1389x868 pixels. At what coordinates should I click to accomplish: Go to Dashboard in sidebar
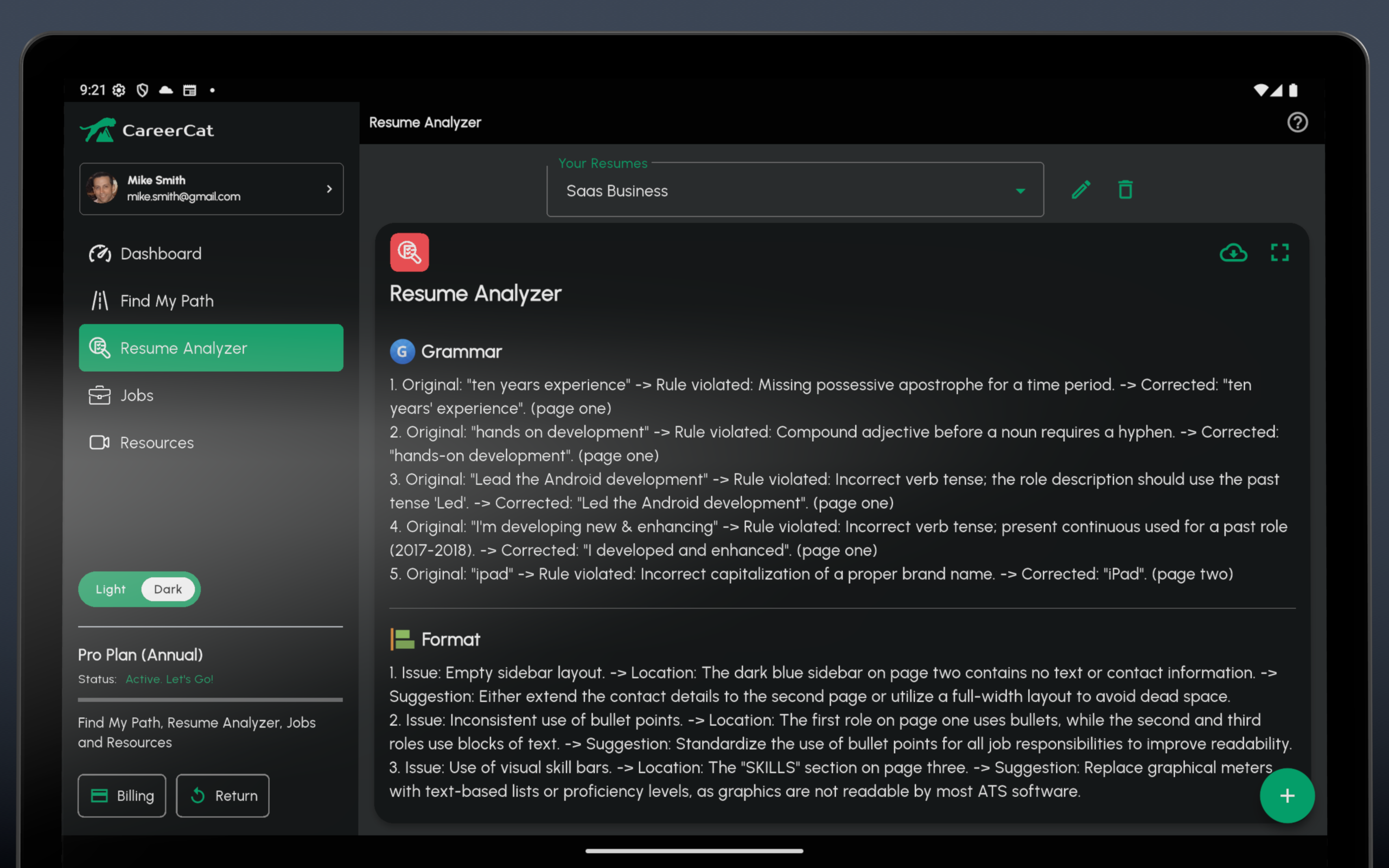pyautogui.click(x=161, y=254)
